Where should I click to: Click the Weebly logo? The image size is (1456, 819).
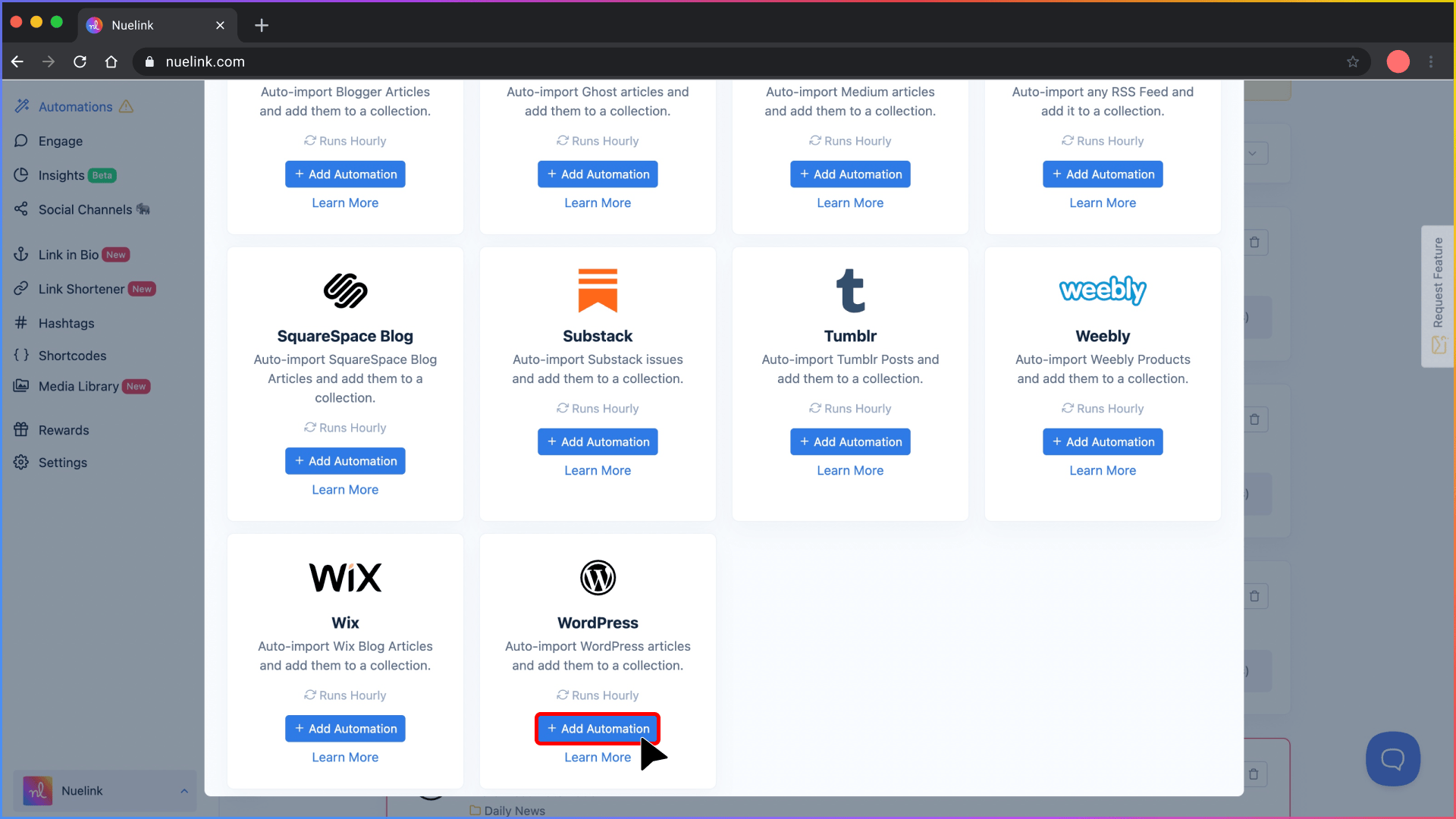point(1103,290)
